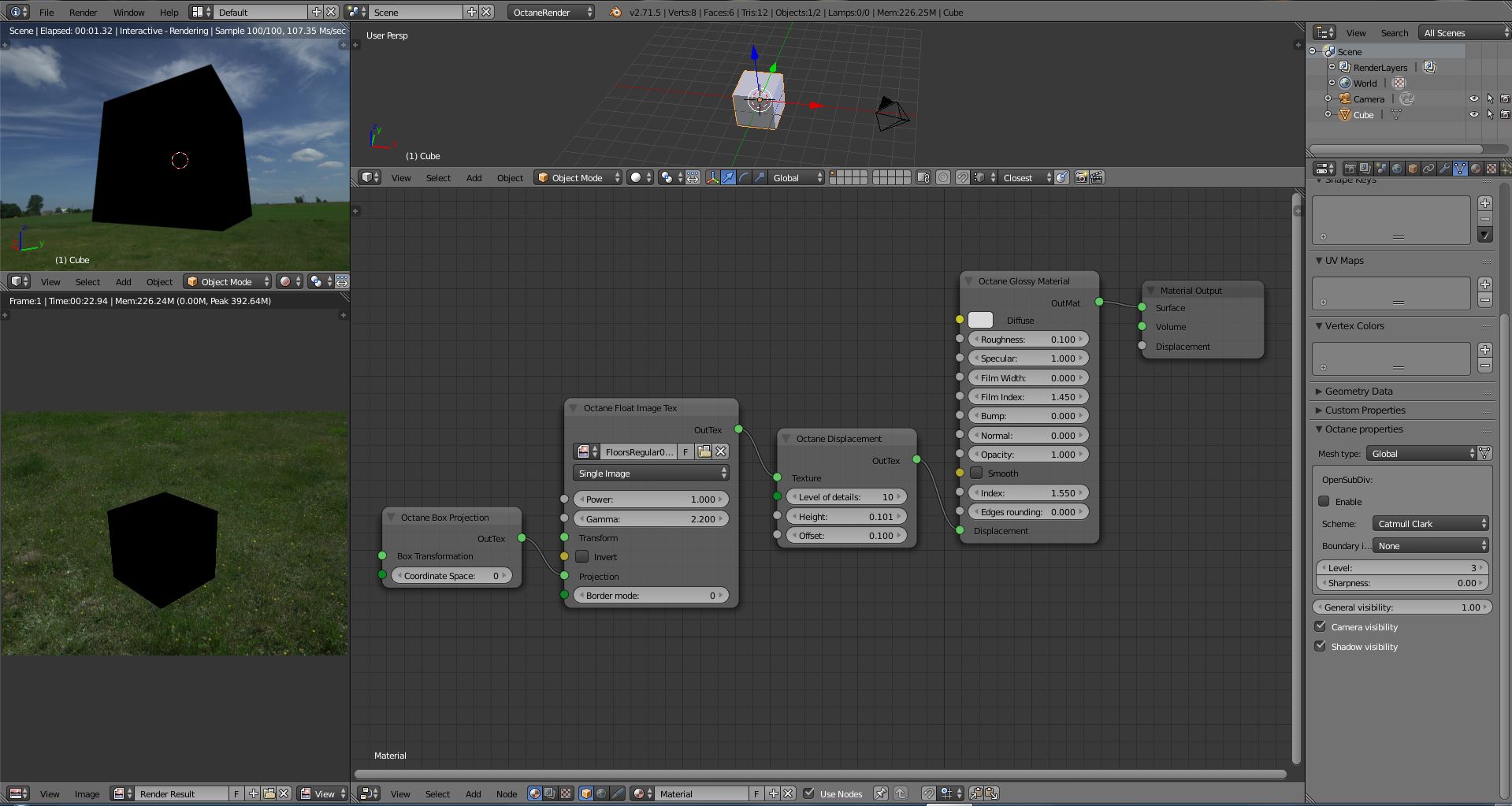Hide the Cube in outliner viewport
This screenshot has width=1512, height=806.
point(1474,114)
